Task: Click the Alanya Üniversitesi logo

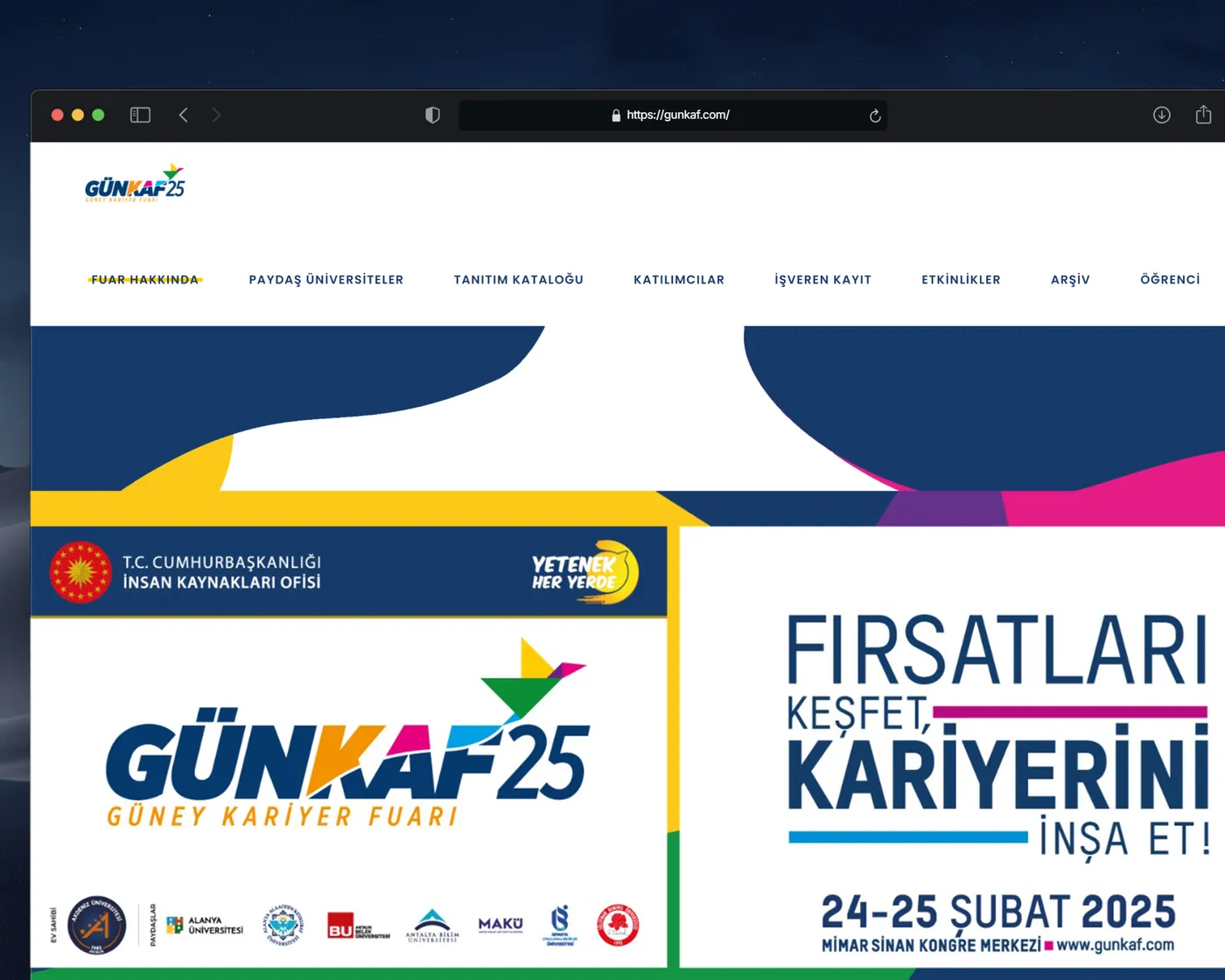Action: click(x=205, y=925)
